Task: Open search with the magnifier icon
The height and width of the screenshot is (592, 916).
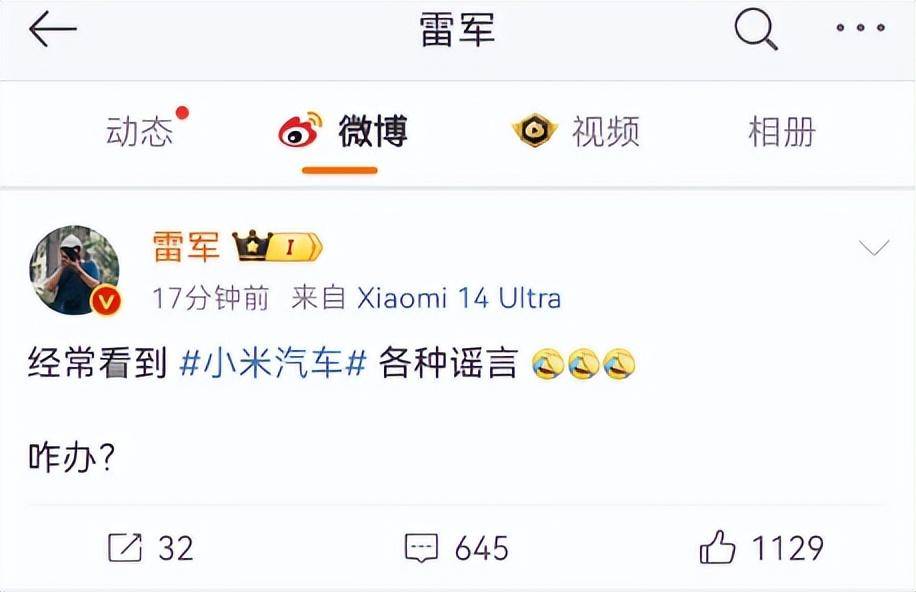Action: pos(756,29)
